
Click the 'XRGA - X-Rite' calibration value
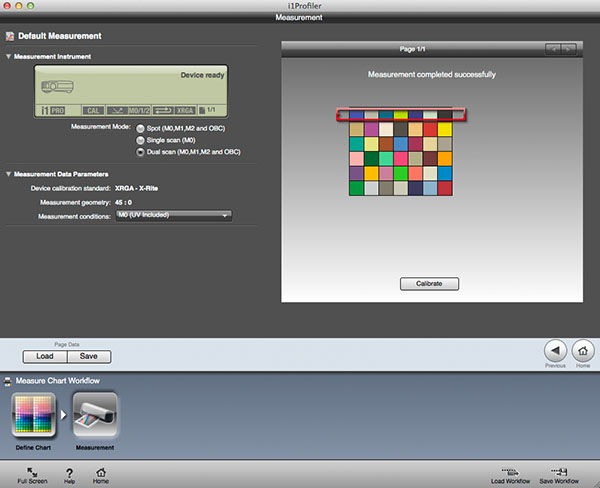(136, 188)
